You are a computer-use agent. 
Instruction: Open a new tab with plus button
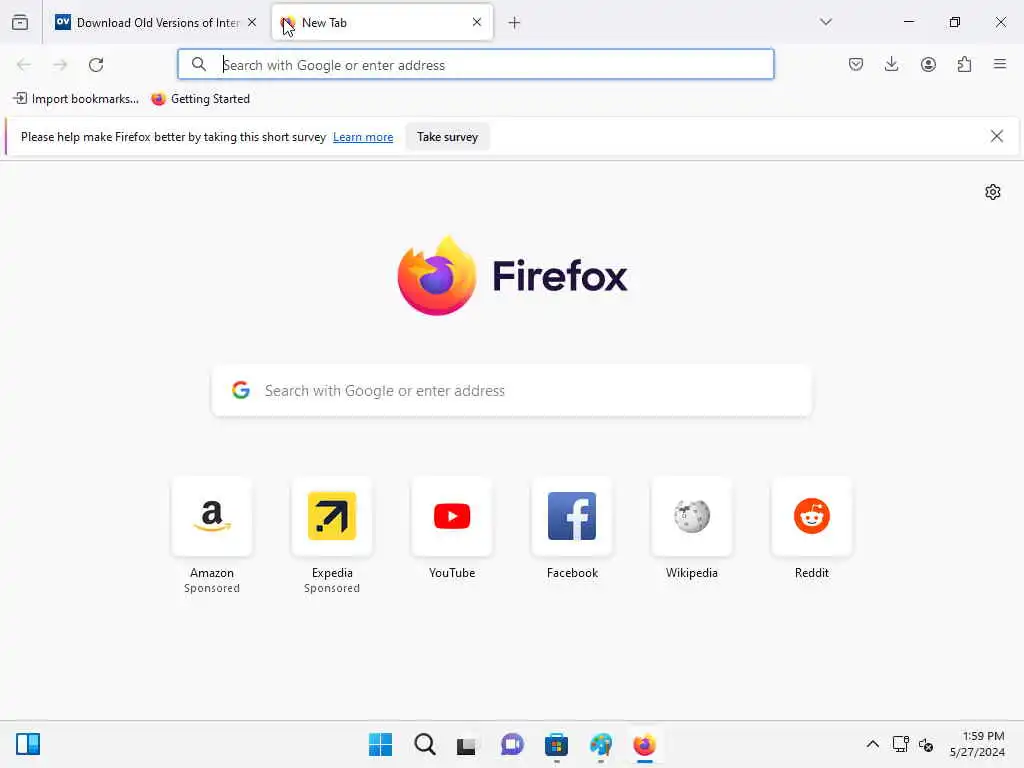click(514, 23)
